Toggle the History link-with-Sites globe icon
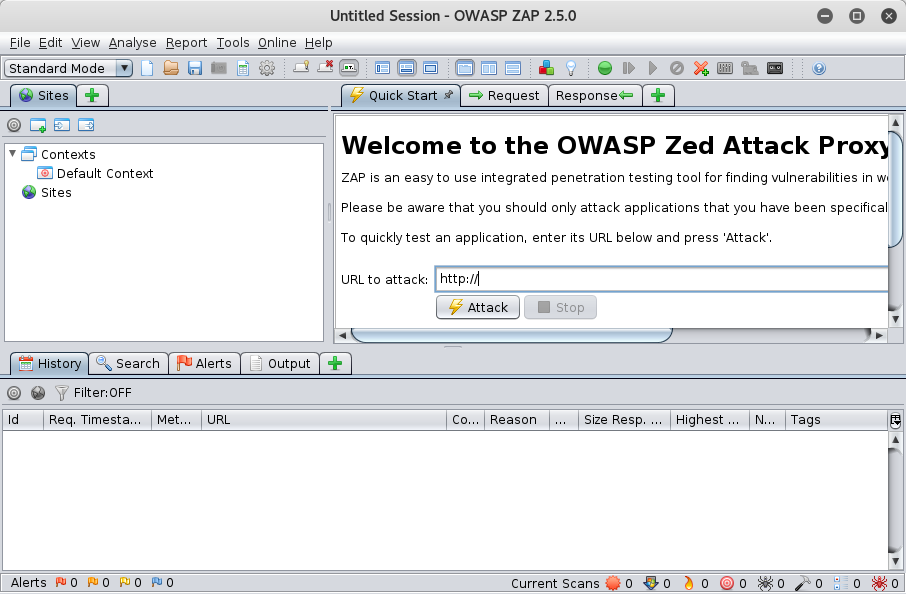Screen dimensions: 906x594 [x=38, y=393]
